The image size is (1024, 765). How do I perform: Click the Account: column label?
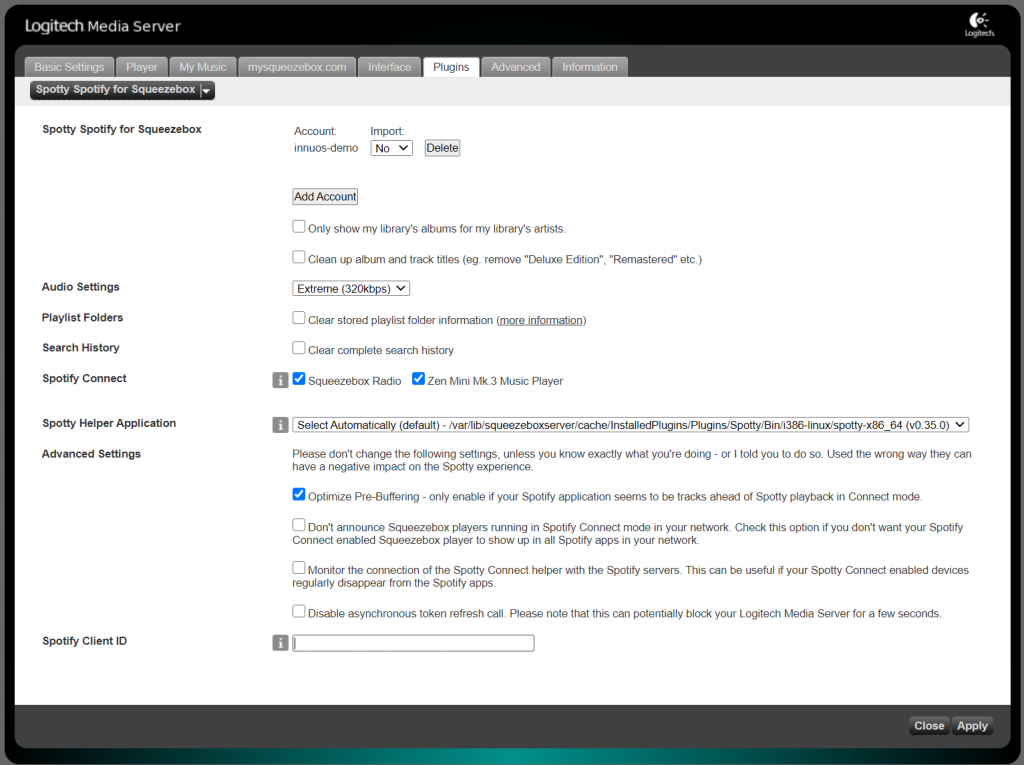(x=315, y=131)
